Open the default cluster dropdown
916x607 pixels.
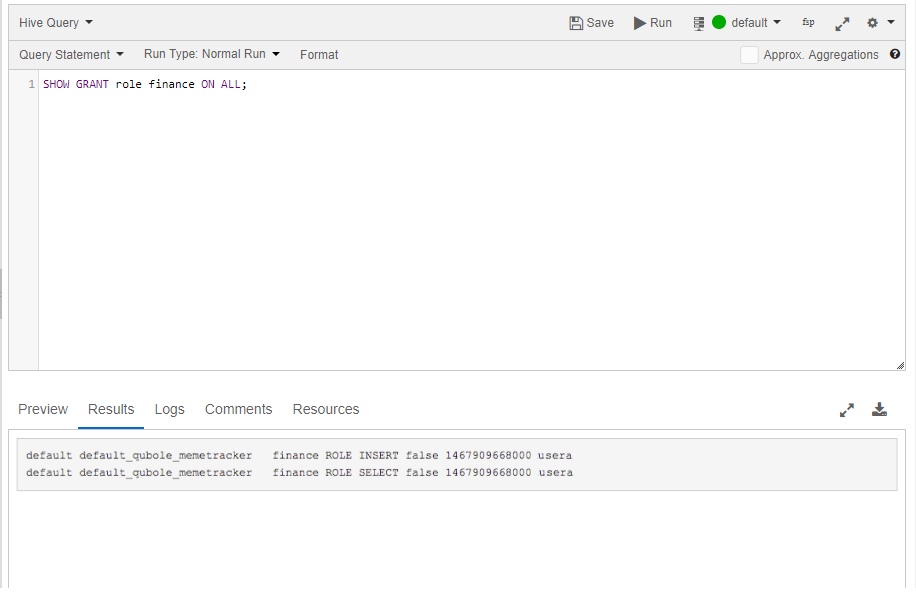756,23
